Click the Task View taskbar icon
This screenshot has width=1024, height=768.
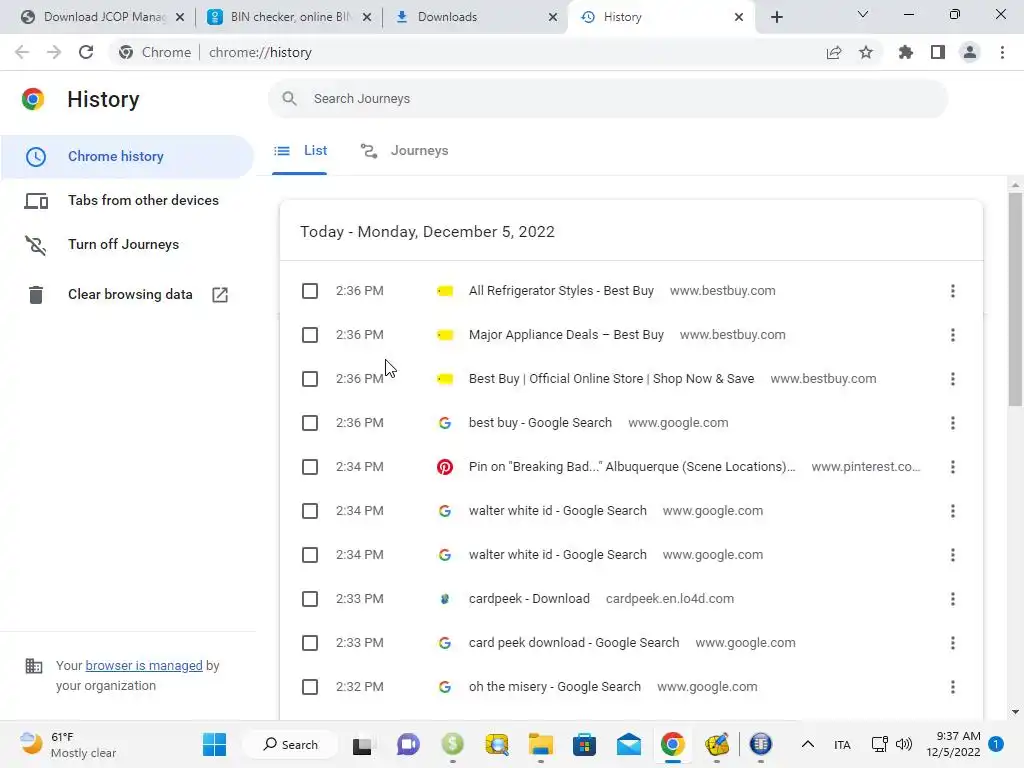coord(362,744)
